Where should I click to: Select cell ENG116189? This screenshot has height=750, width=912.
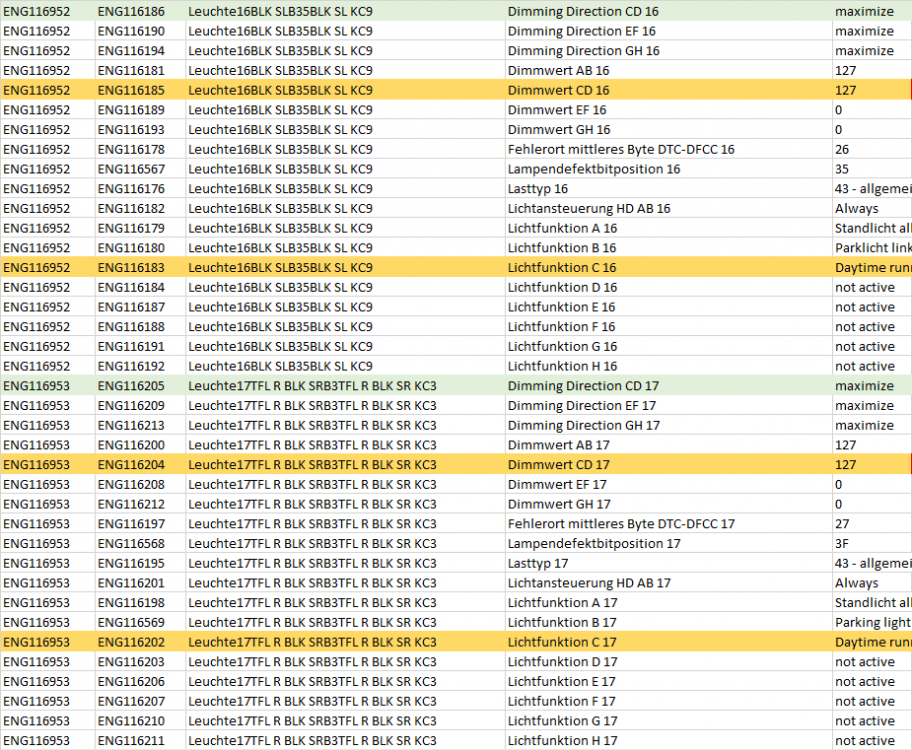click(x=140, y=110)
